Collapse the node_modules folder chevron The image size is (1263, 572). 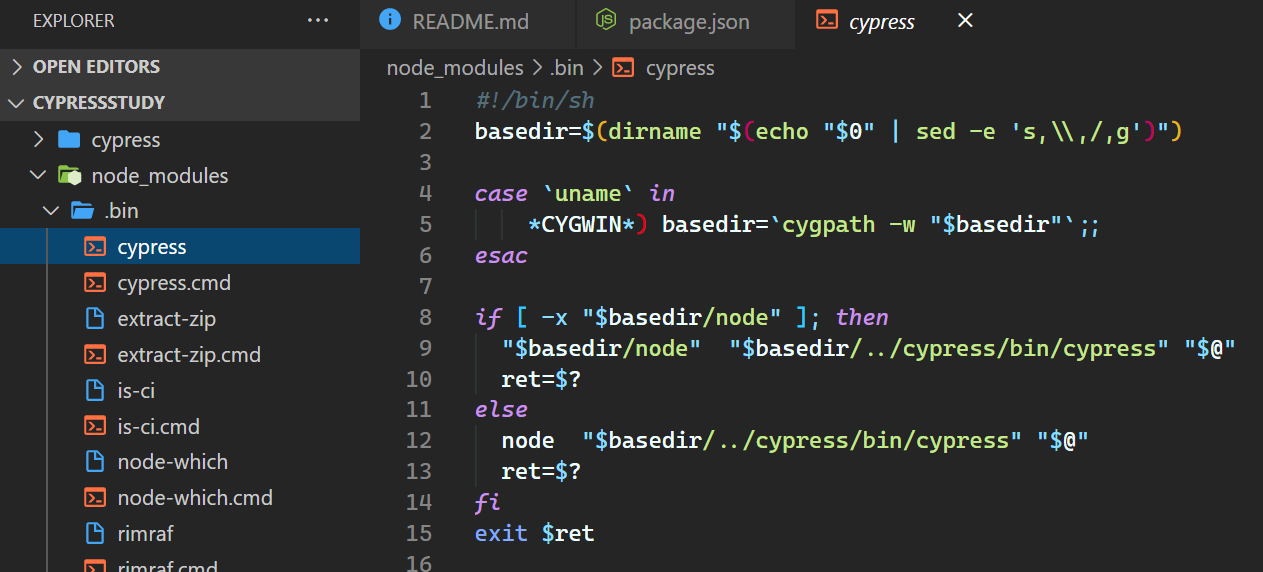pyautogui.click(x=38, y=175)
